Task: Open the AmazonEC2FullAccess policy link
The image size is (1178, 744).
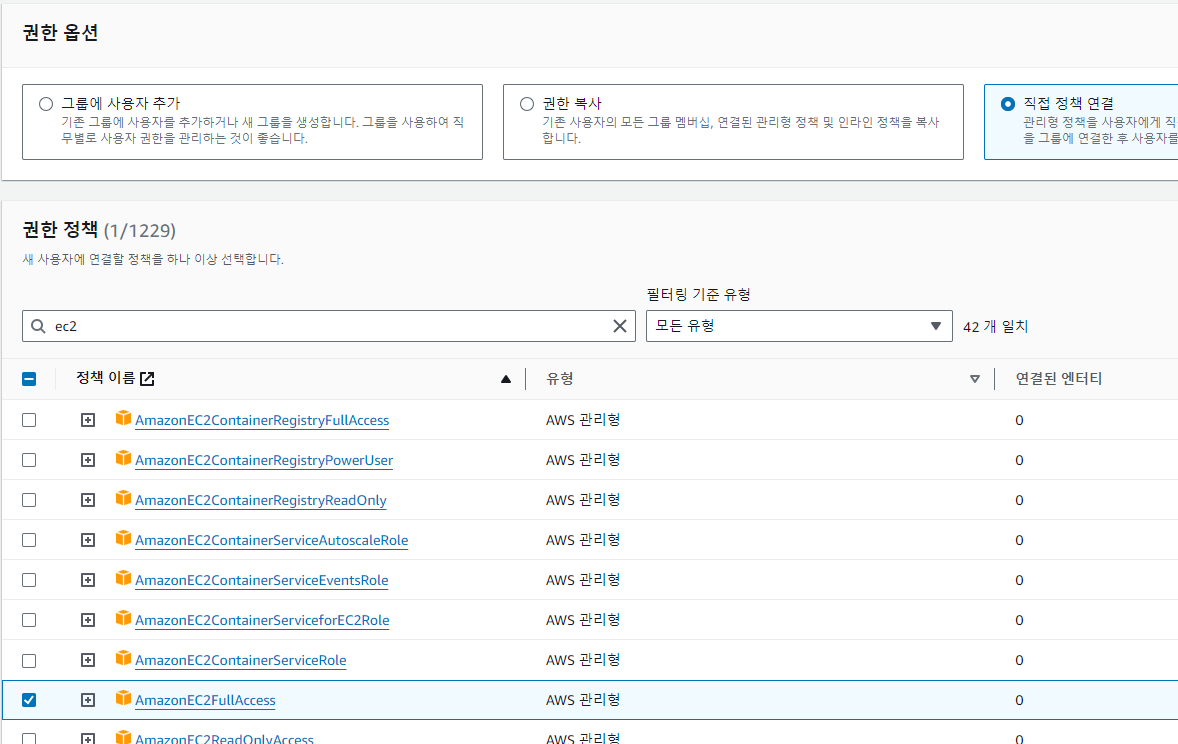Action: [x=205, y=700]
